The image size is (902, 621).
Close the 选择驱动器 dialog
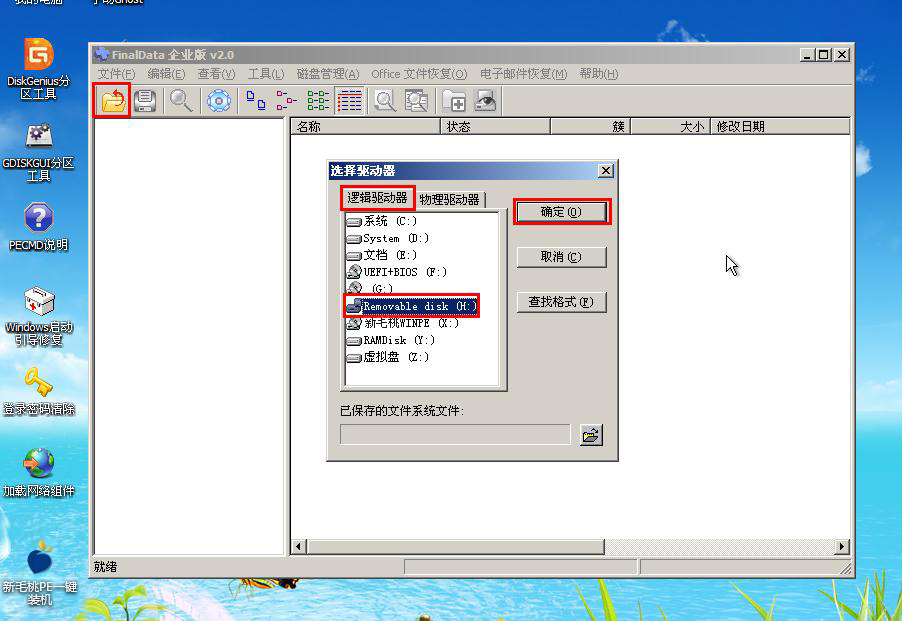point(606,171)
